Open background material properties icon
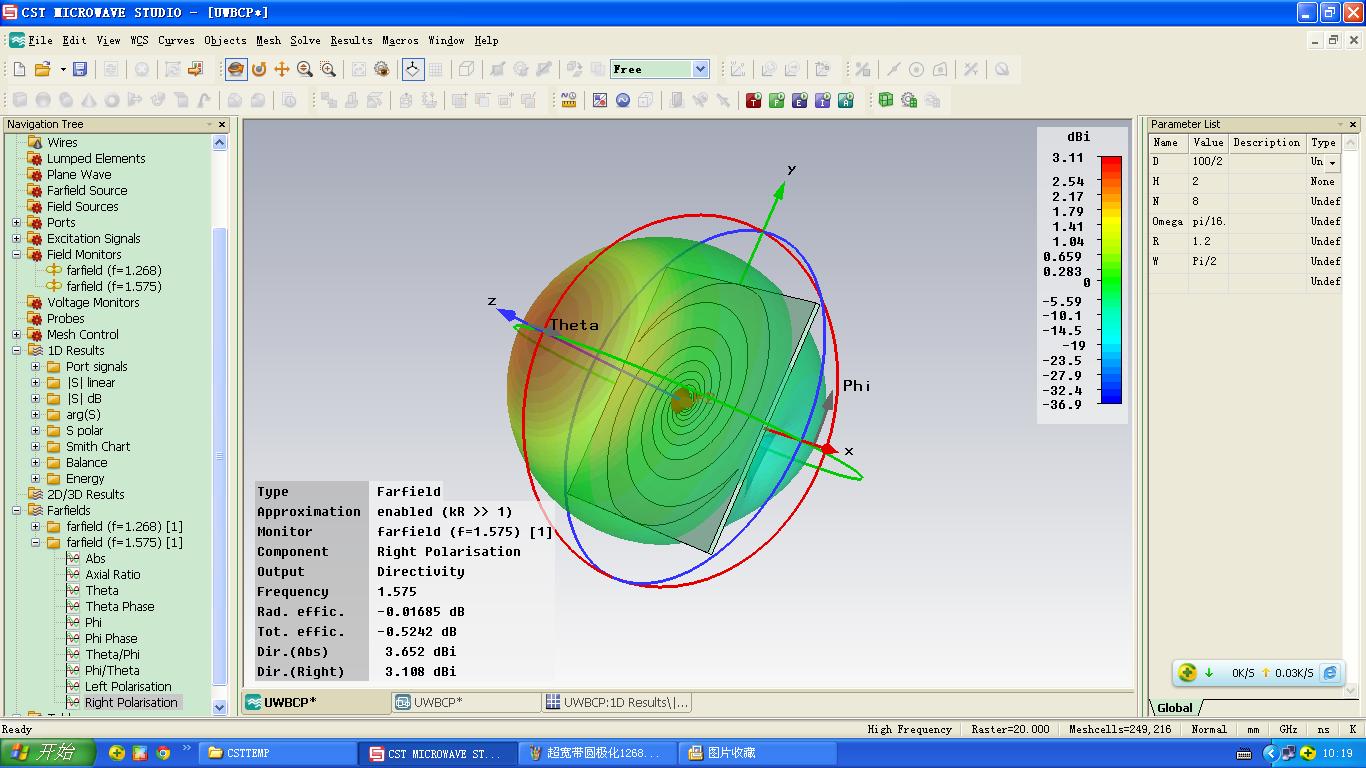This screenshot has height=768, width=1366. (600, 100)
